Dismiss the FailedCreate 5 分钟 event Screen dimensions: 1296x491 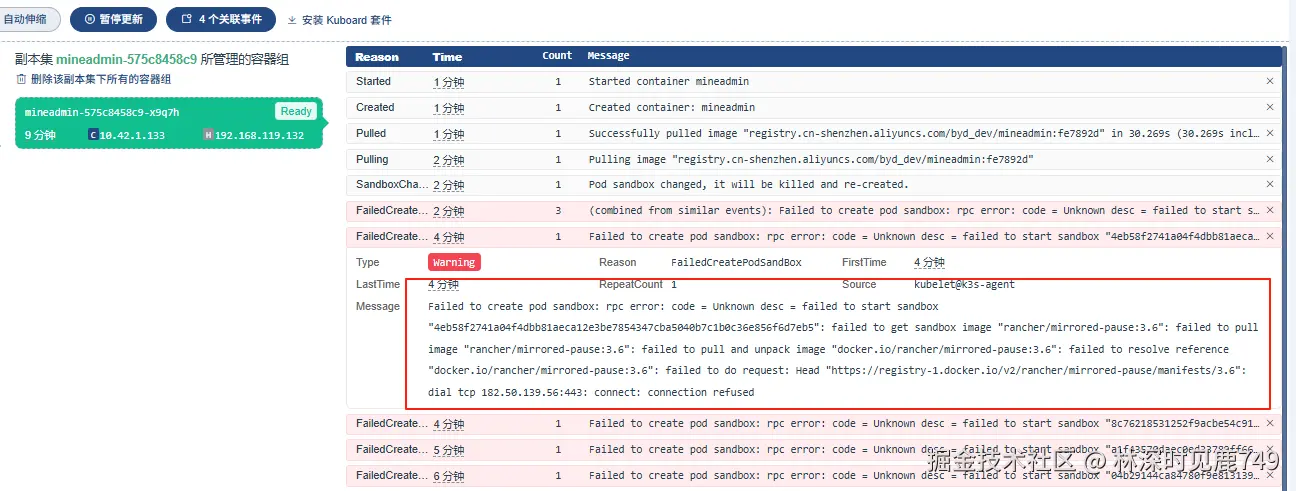(x=1270, y=449)
